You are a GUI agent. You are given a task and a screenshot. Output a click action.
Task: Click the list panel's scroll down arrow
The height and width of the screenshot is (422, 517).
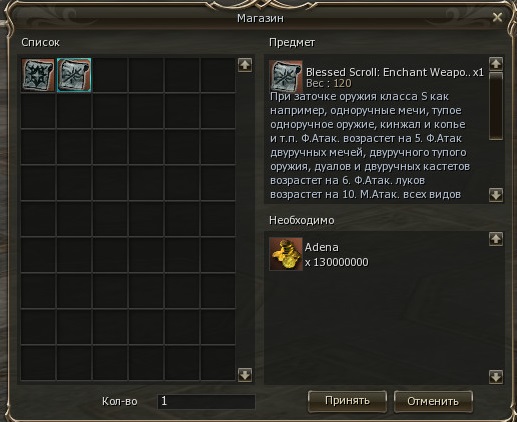coord(245,375)
